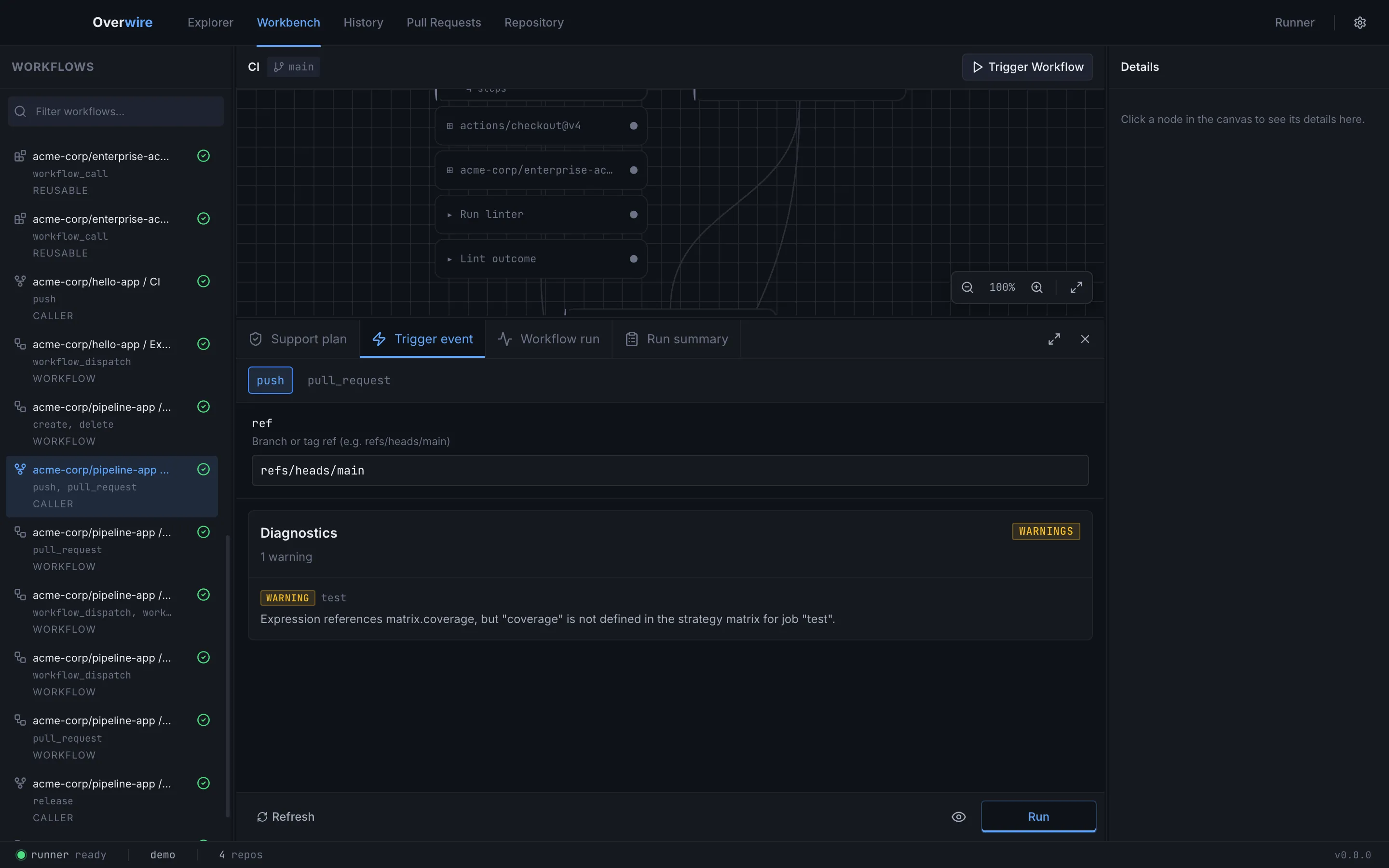Switch to the Support plan tab
The height and width of the screenshot is (868, 1389).
298,339
